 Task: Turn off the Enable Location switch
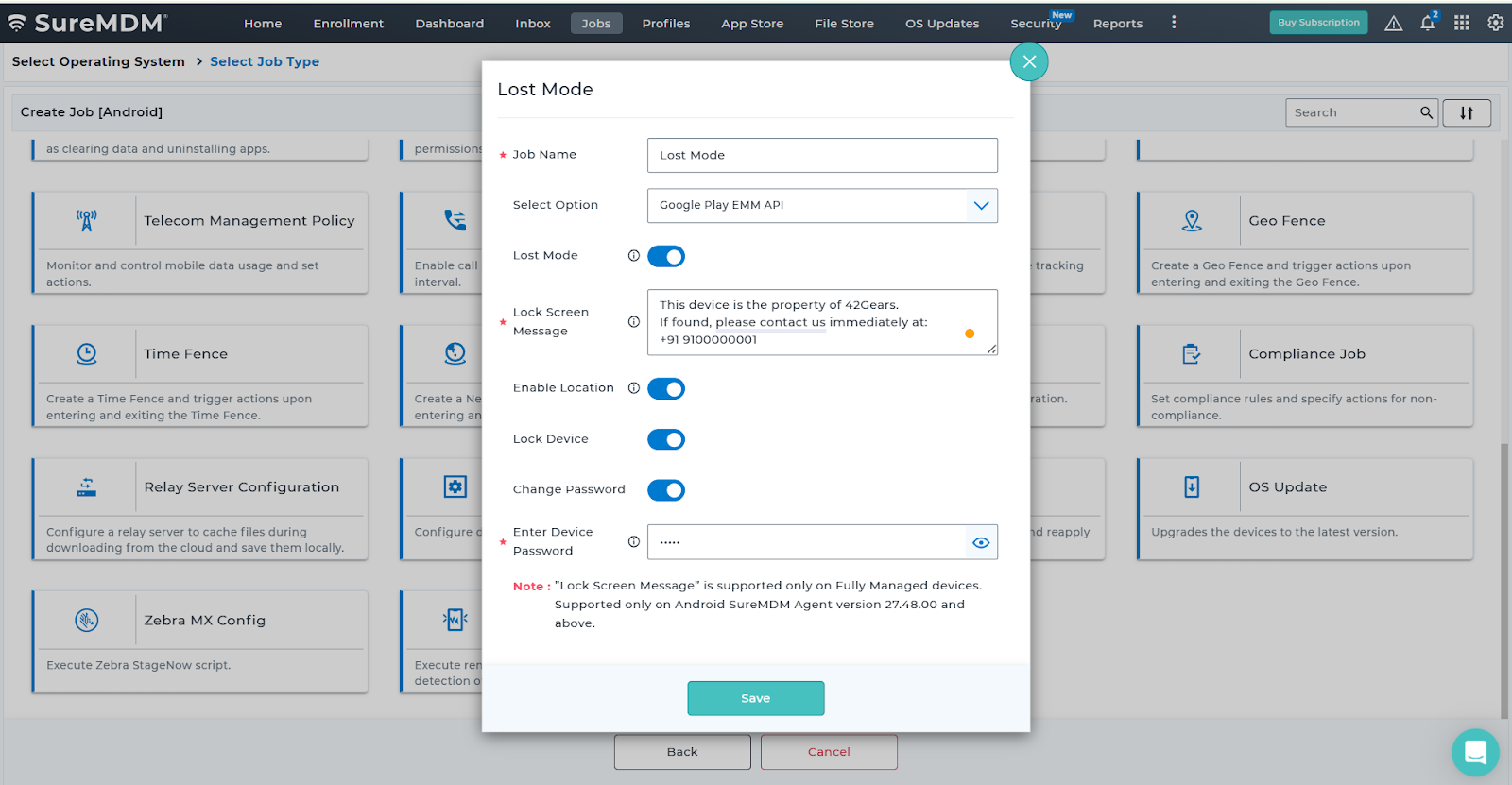[666, 389]
